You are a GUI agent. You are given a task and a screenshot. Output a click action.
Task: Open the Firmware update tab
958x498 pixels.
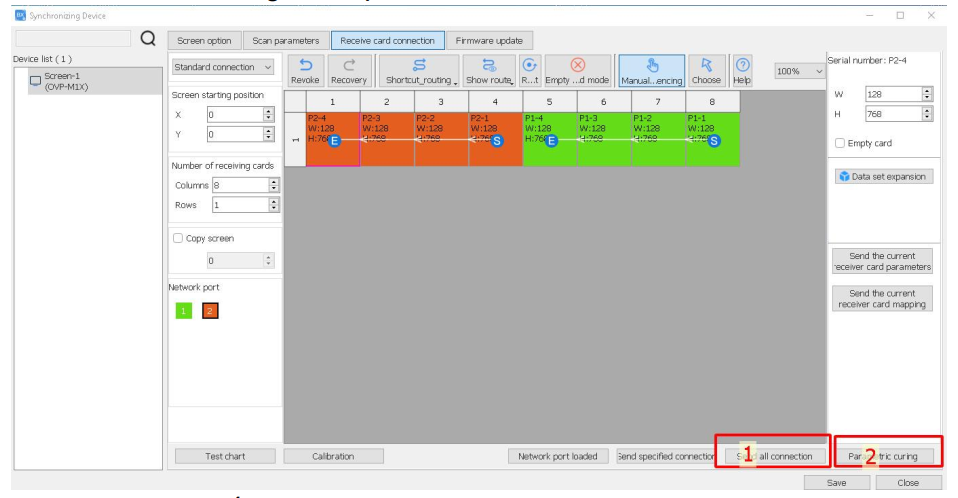[489, 41]
